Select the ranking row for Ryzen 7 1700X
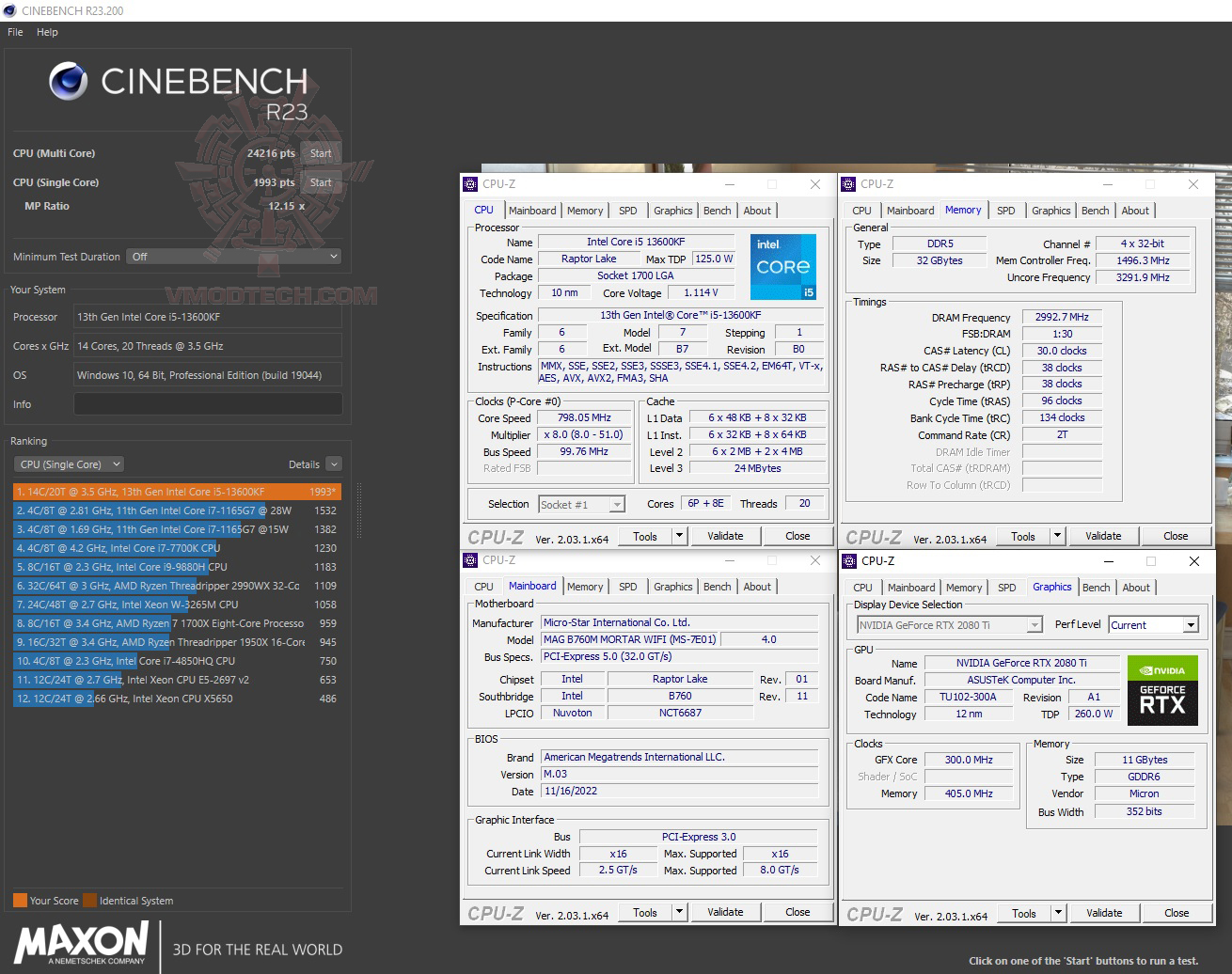 177,623
